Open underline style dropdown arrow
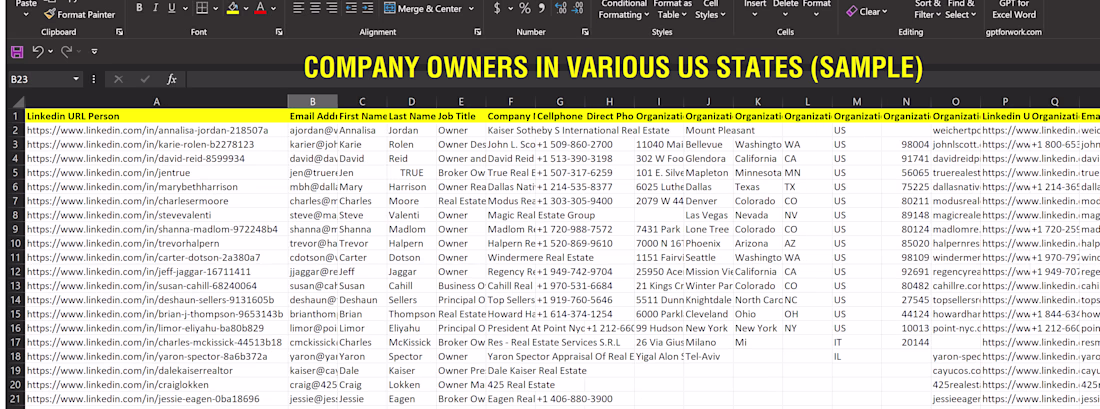 click(x=184, y=8)
